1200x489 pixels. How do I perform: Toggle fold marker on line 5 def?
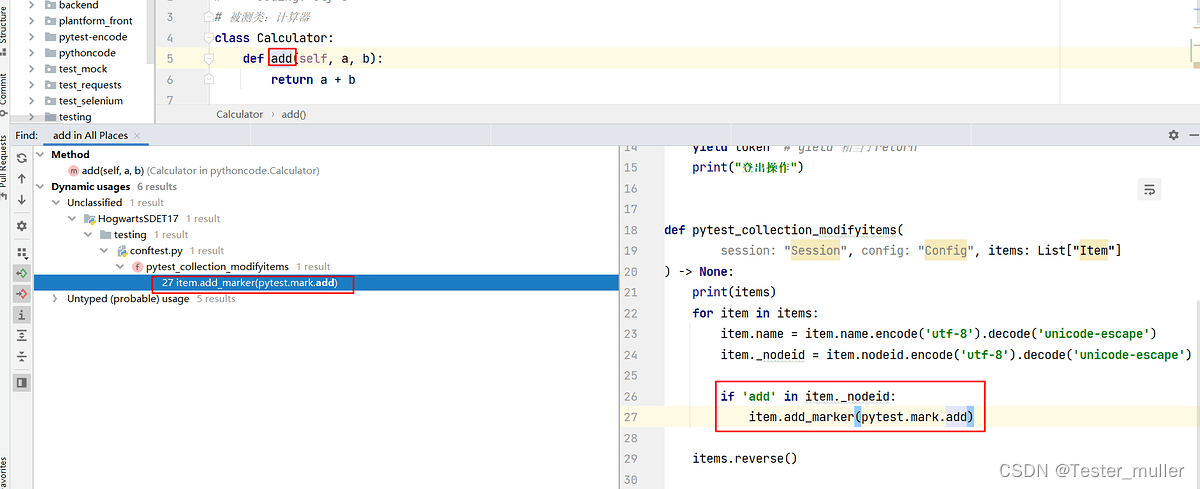(209, 59)
